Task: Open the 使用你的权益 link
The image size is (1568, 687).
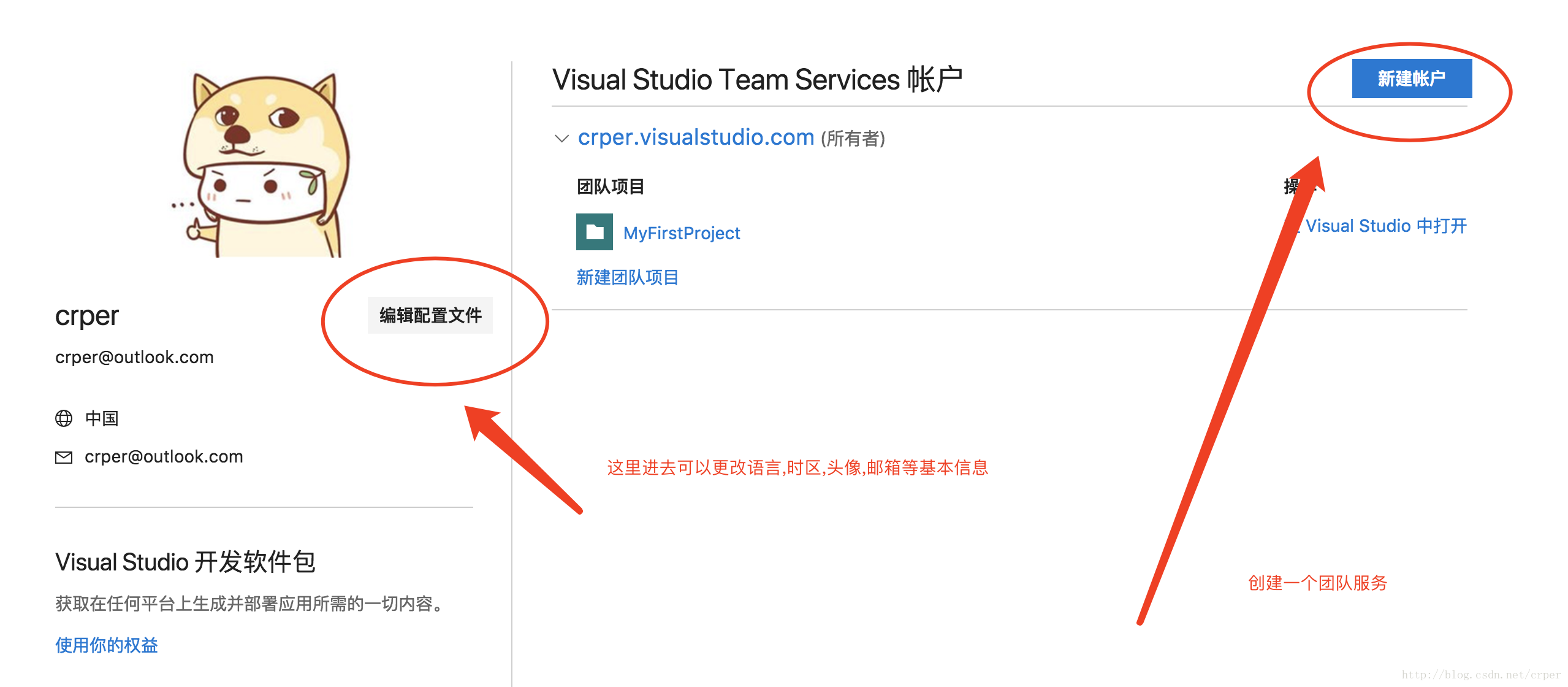Action: coord(107,645)
